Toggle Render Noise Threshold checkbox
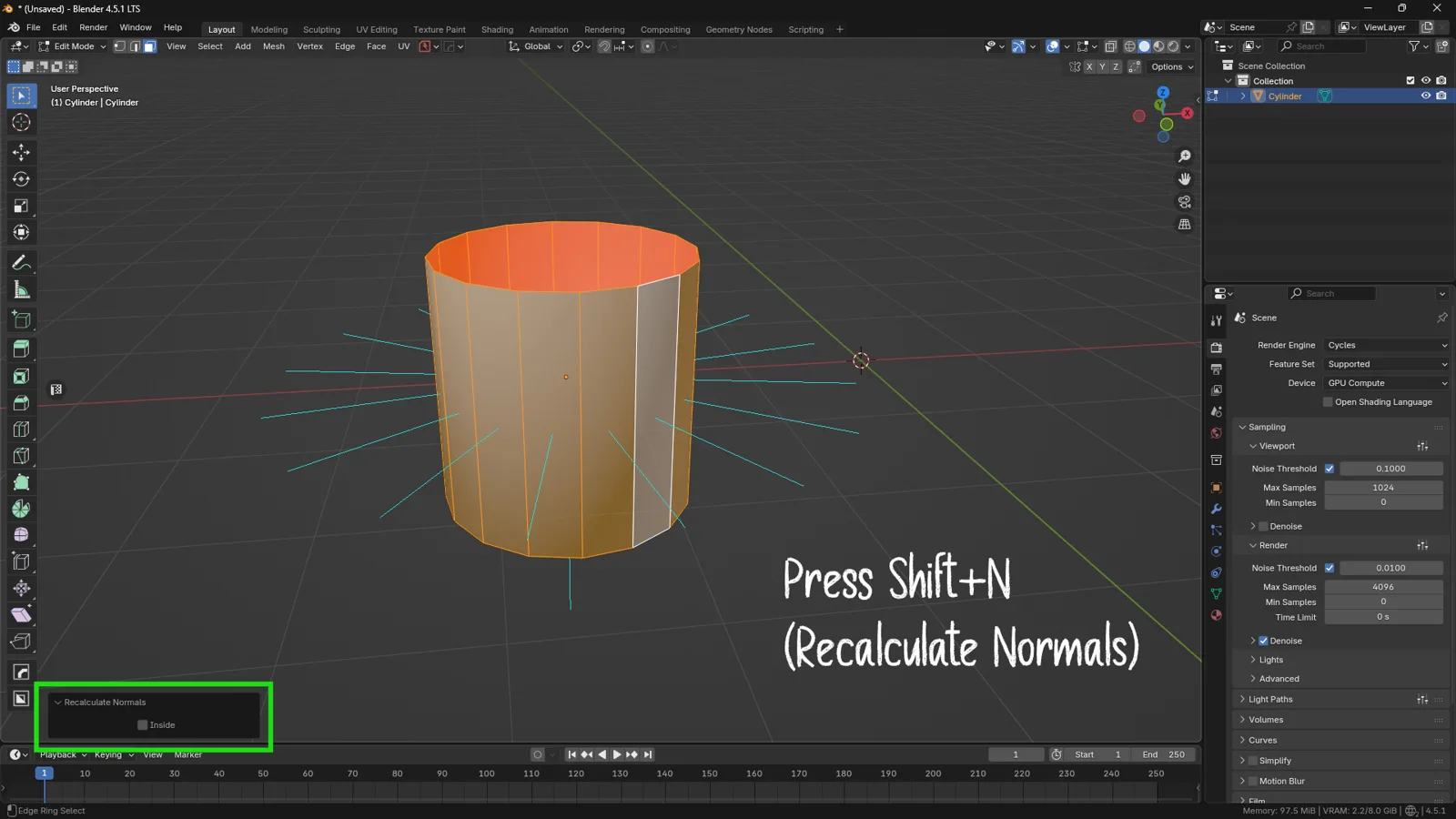1456x819 pixels. pyautogui.click(x=1330, y=568)
